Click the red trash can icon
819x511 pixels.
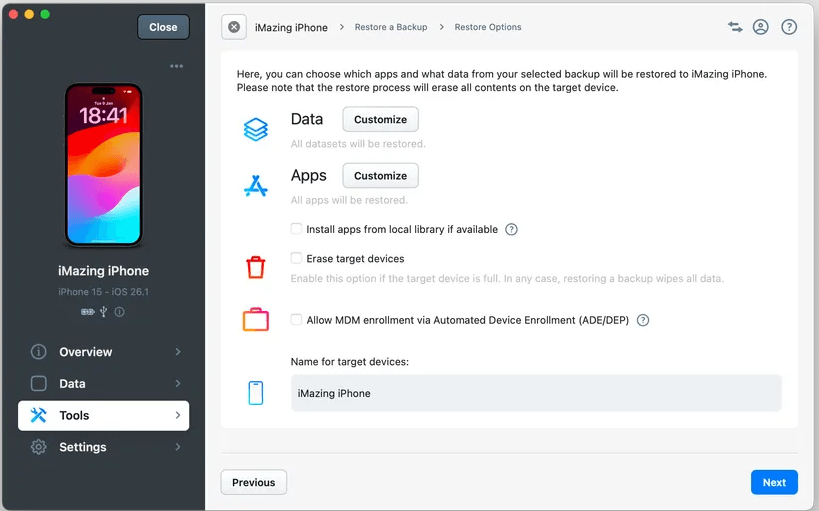tap(255, 267)
